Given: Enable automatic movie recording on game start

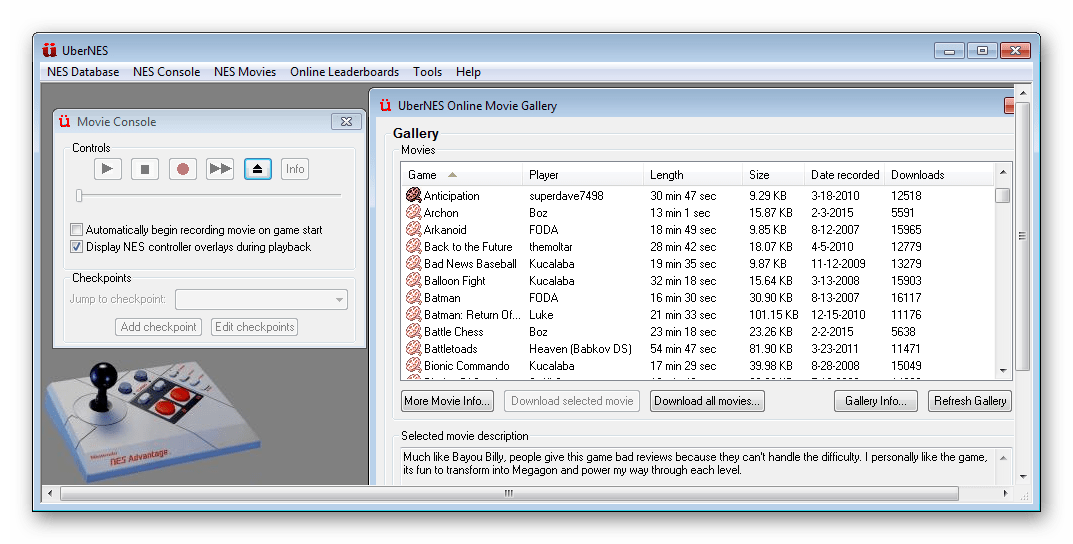Looking at the screenshot, I should tap(77, 230).
